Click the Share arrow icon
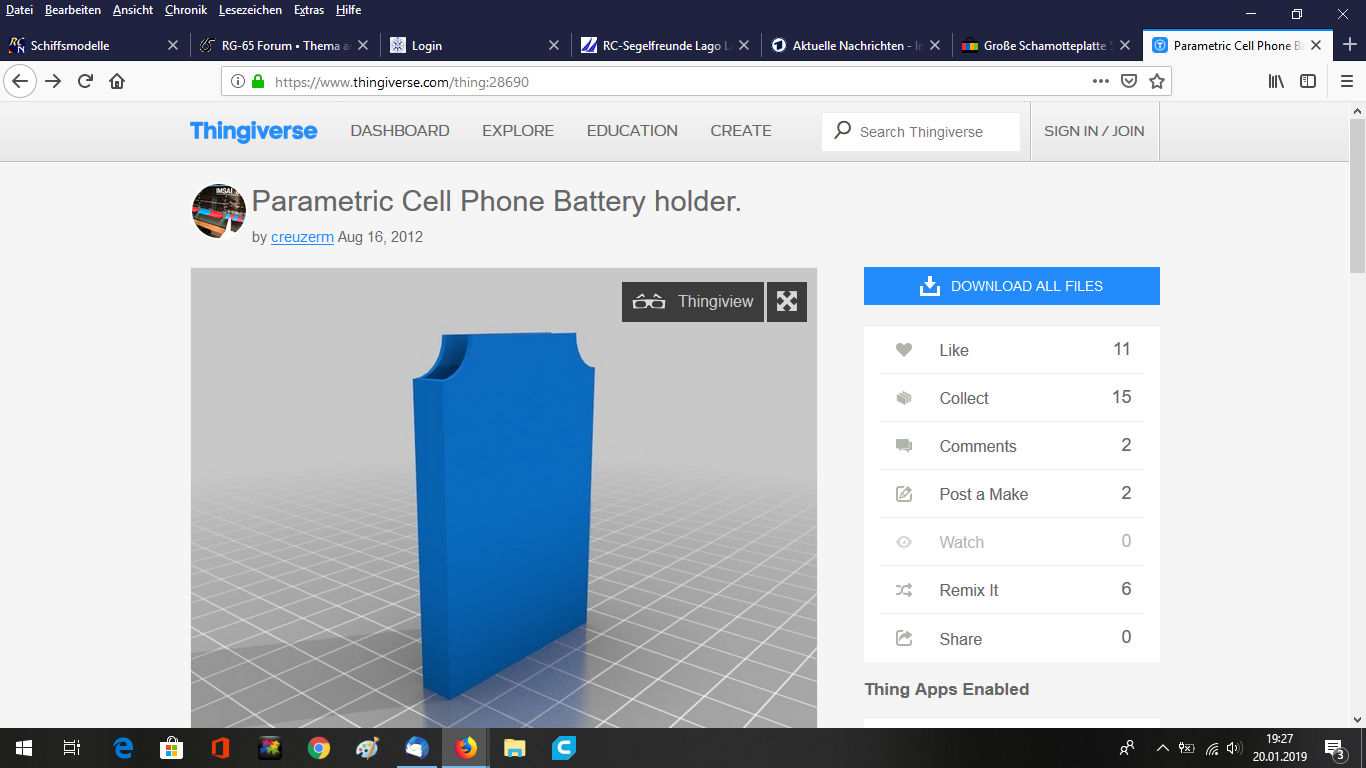 [904, 638]
